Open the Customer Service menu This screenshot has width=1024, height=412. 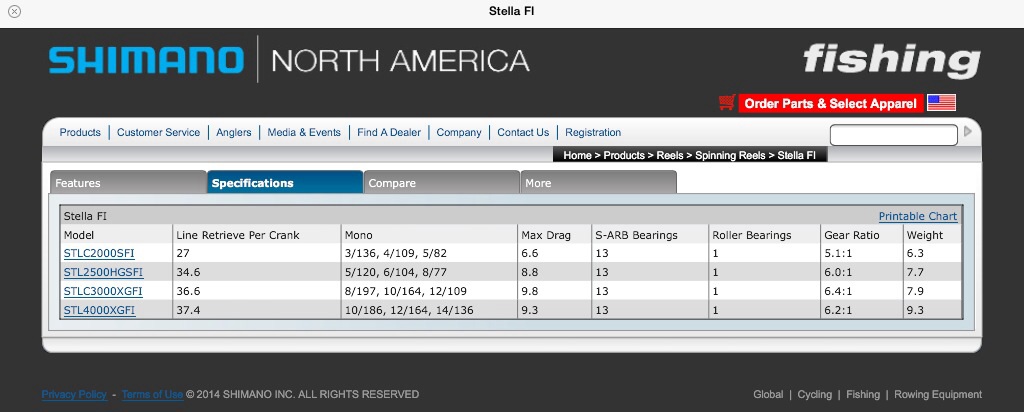(x=159, y=132)
